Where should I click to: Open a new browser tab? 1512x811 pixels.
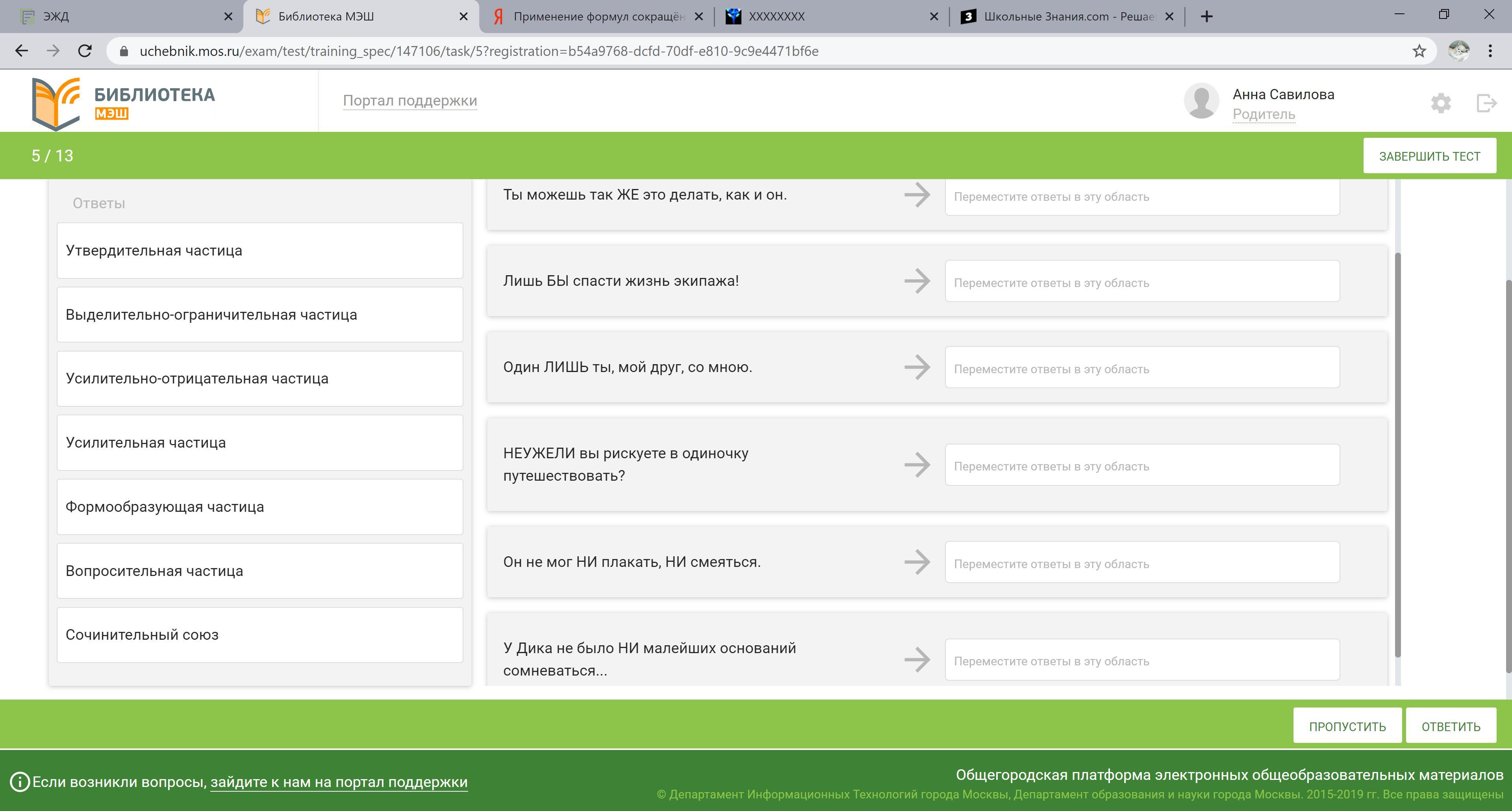tap(1206, 17)
